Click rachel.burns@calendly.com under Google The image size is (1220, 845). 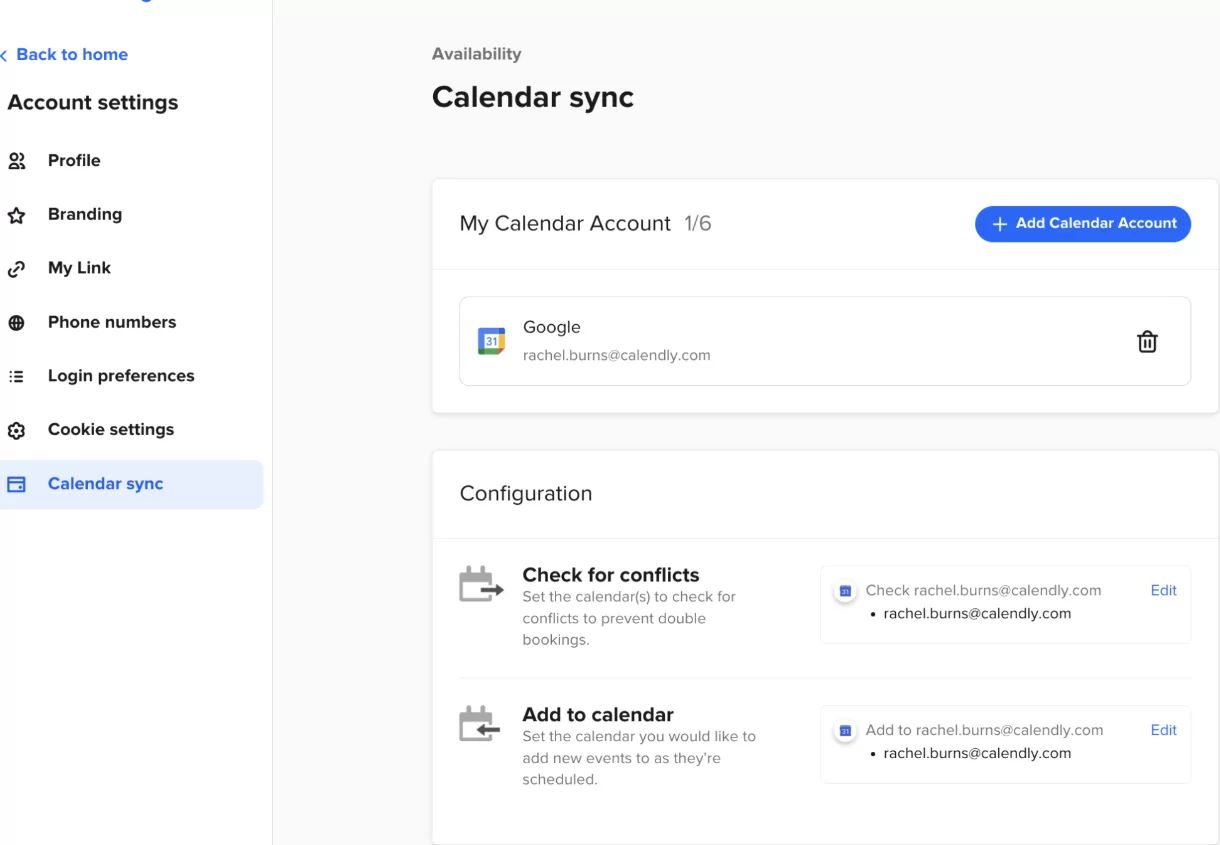617,355
